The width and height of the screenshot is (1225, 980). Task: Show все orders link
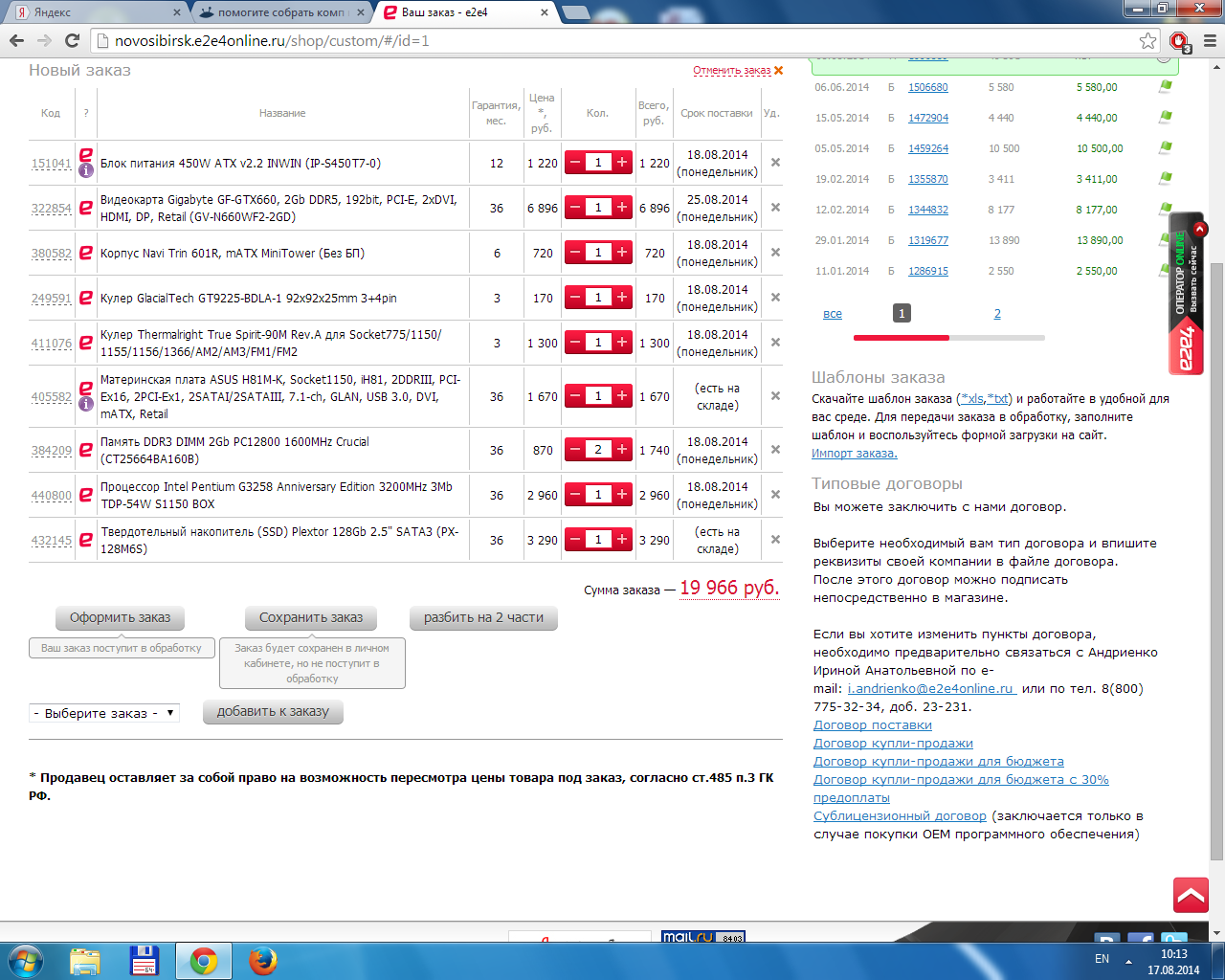[833, 314]
